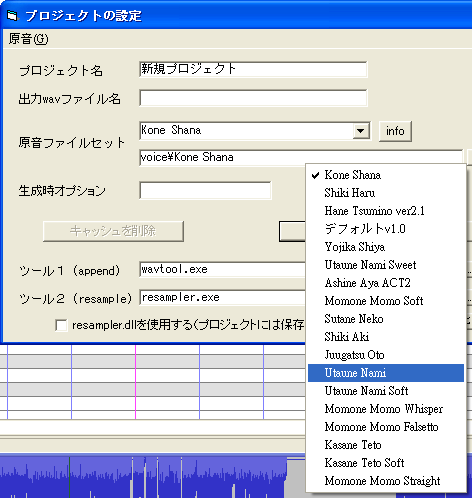Click the 出力wavファイル名 input field

click(253, 98)
